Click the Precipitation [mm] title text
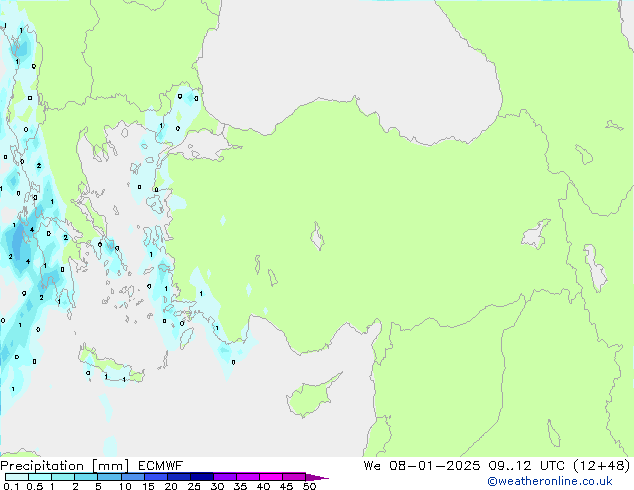This screenshot has width=634, height=490. (x=64, y=466)
